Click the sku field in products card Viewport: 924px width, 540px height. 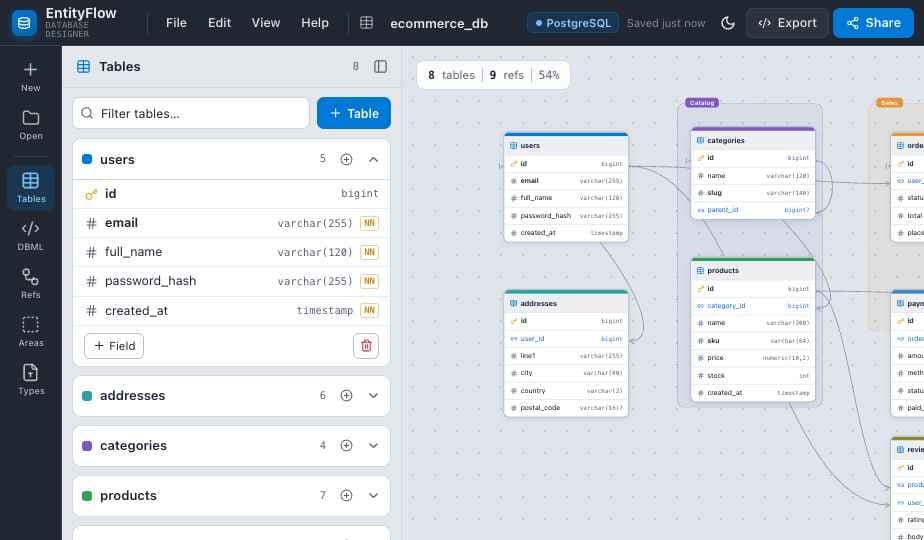pyautogui.click(x=753, y=341)
